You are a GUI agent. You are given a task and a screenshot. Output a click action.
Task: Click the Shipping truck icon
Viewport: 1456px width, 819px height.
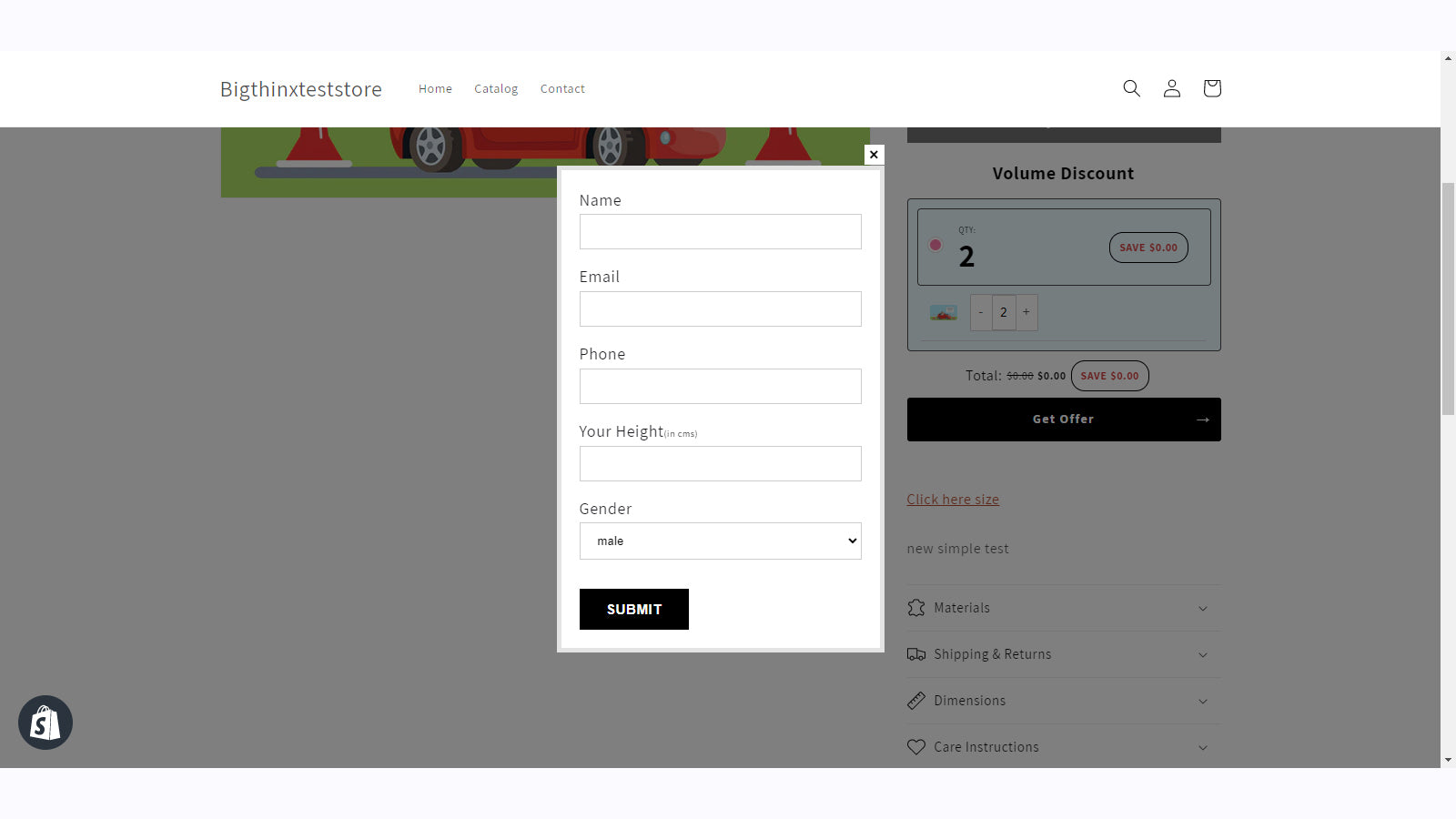point(916,654)
